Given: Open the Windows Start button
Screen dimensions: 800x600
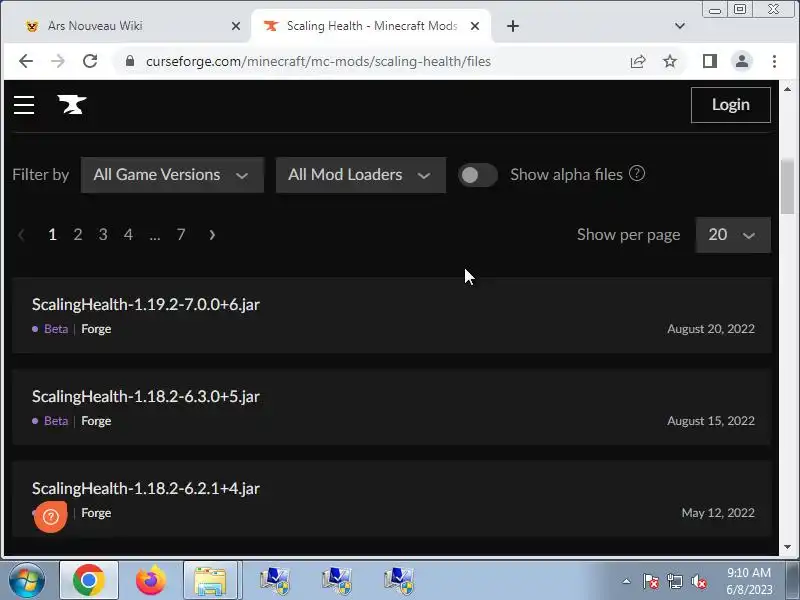Looking at the screenshot, I should click(27, 581).
